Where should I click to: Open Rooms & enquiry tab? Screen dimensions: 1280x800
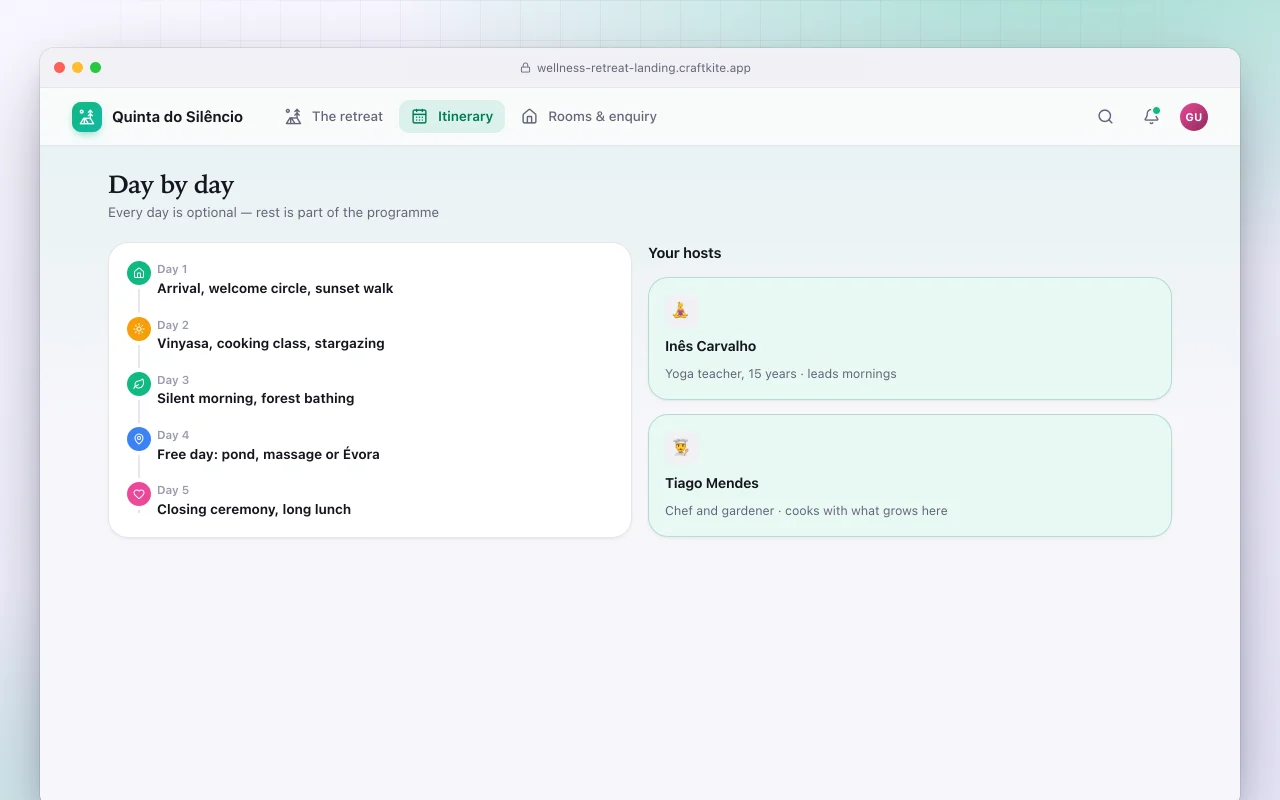tap(589, 117)
